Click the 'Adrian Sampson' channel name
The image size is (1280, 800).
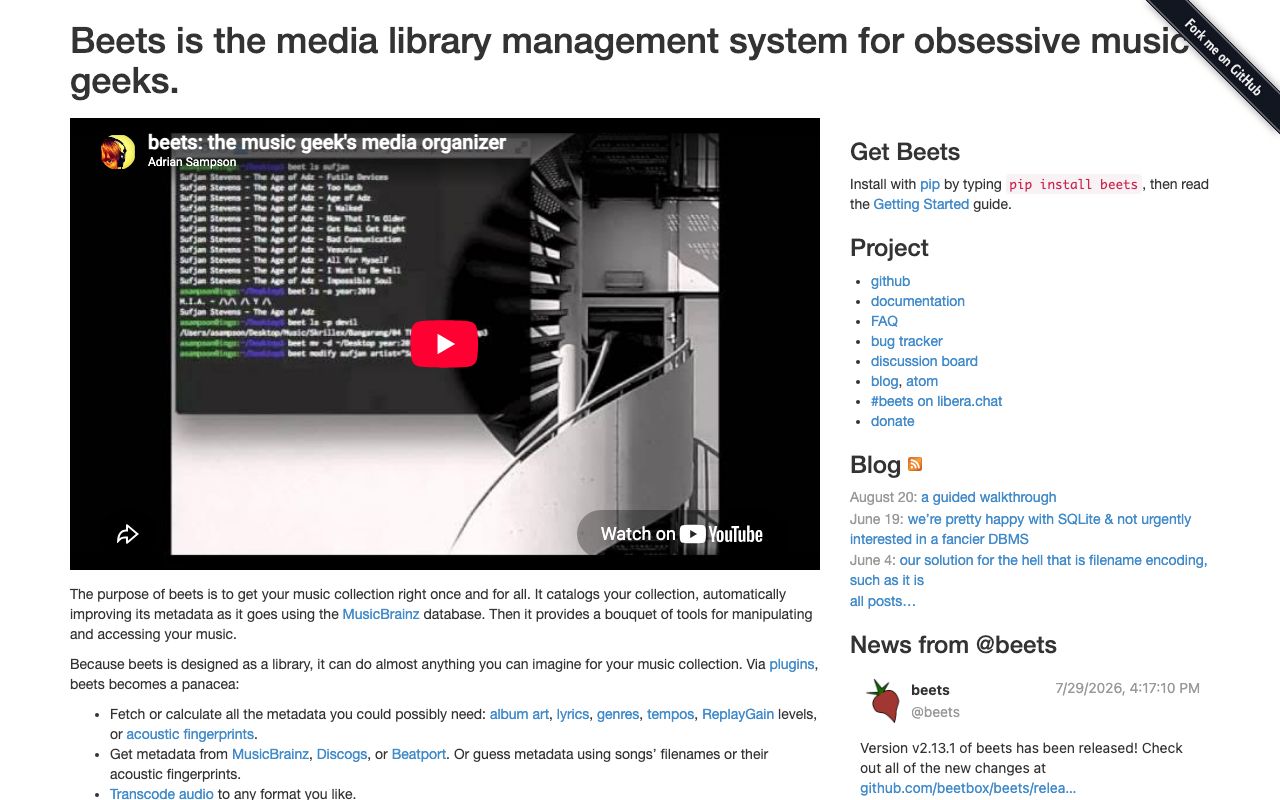coord(192,162)
